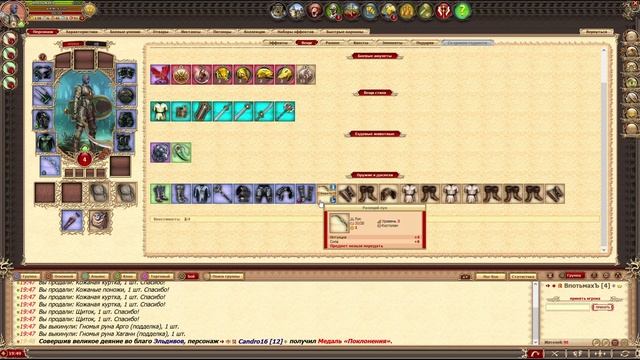This screenshot has height=360, width=640.
Task: Click the invite player name input field
Action: (x=568, y=307)
